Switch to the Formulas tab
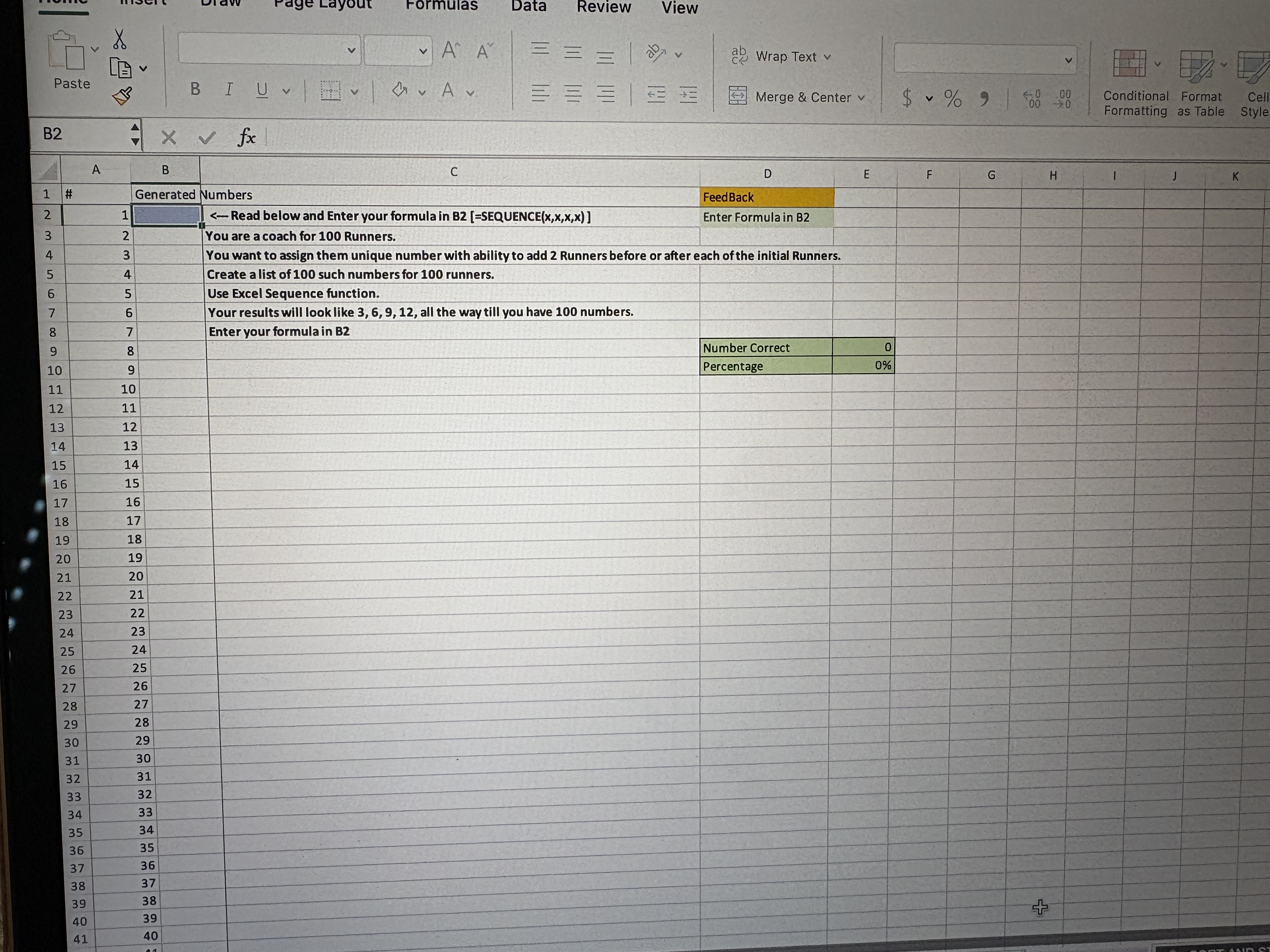Viewport: 1270px width, 952px height. (x=442, y=6)
